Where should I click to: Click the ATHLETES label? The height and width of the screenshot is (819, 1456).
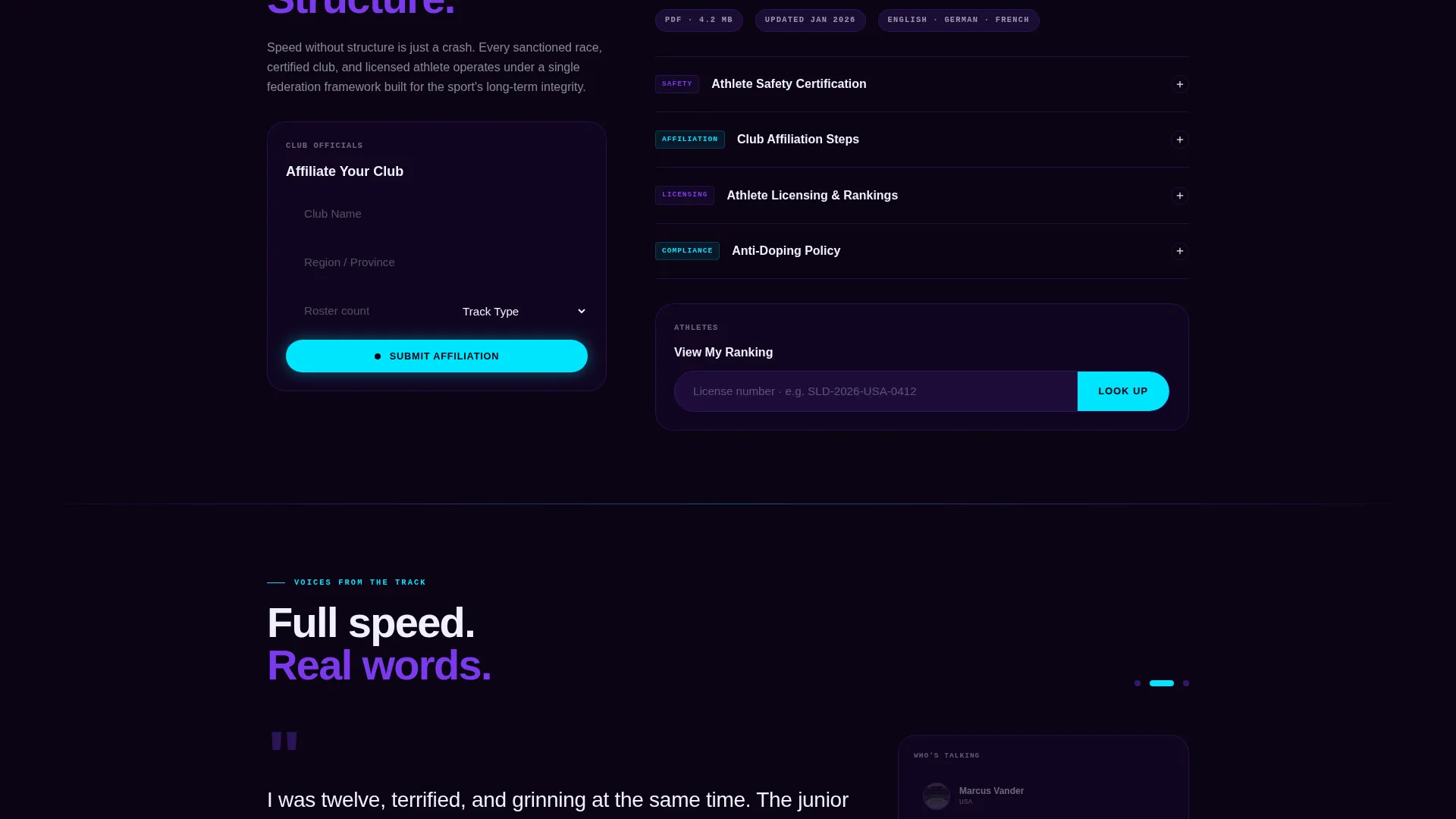pos(696,328)
